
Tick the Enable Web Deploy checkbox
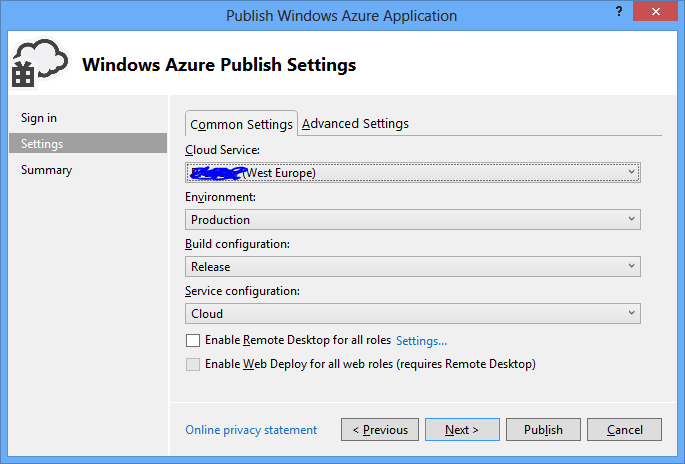coord(193,364)
